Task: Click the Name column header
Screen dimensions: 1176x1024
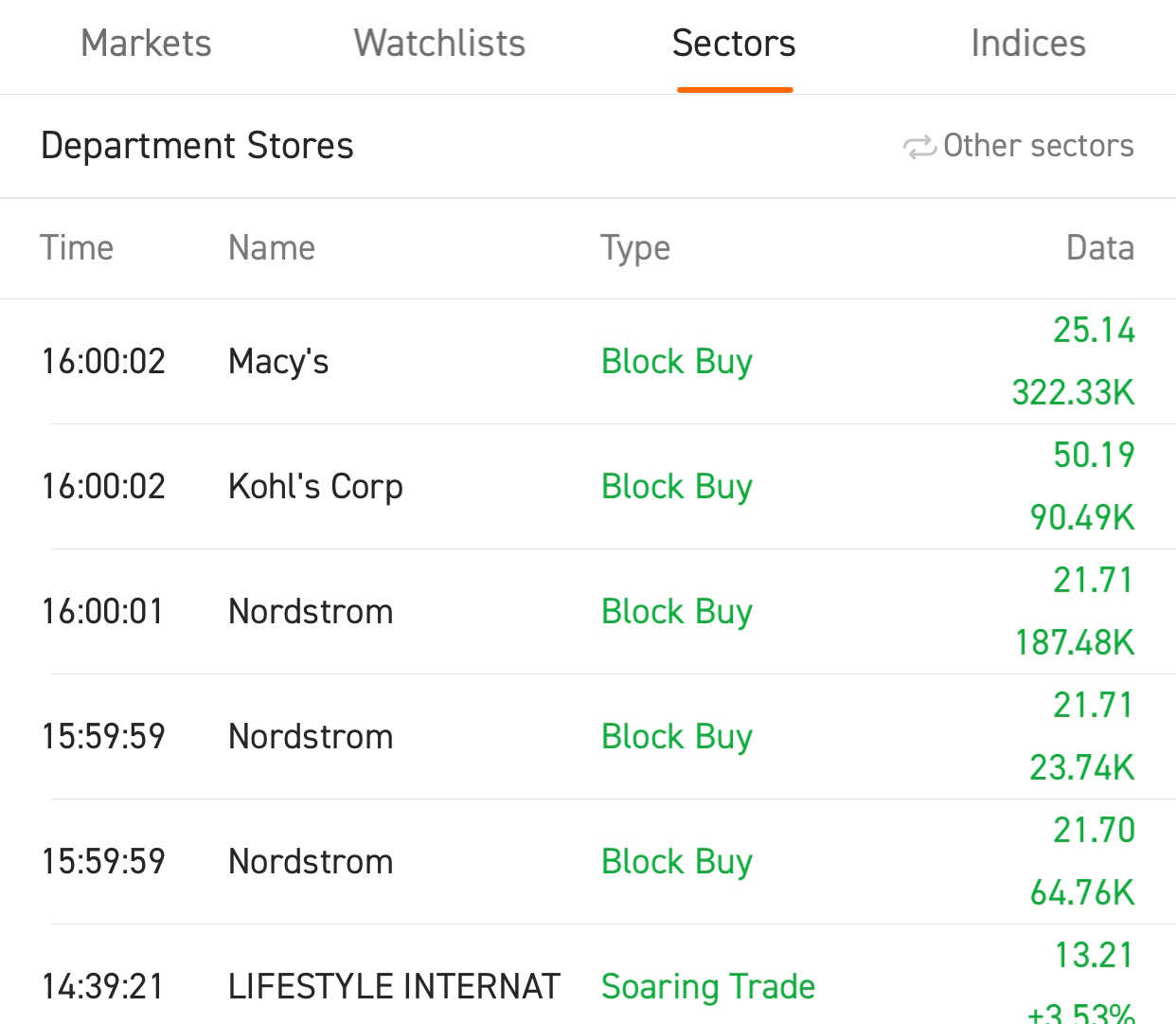Action: [x=272, y=248]
